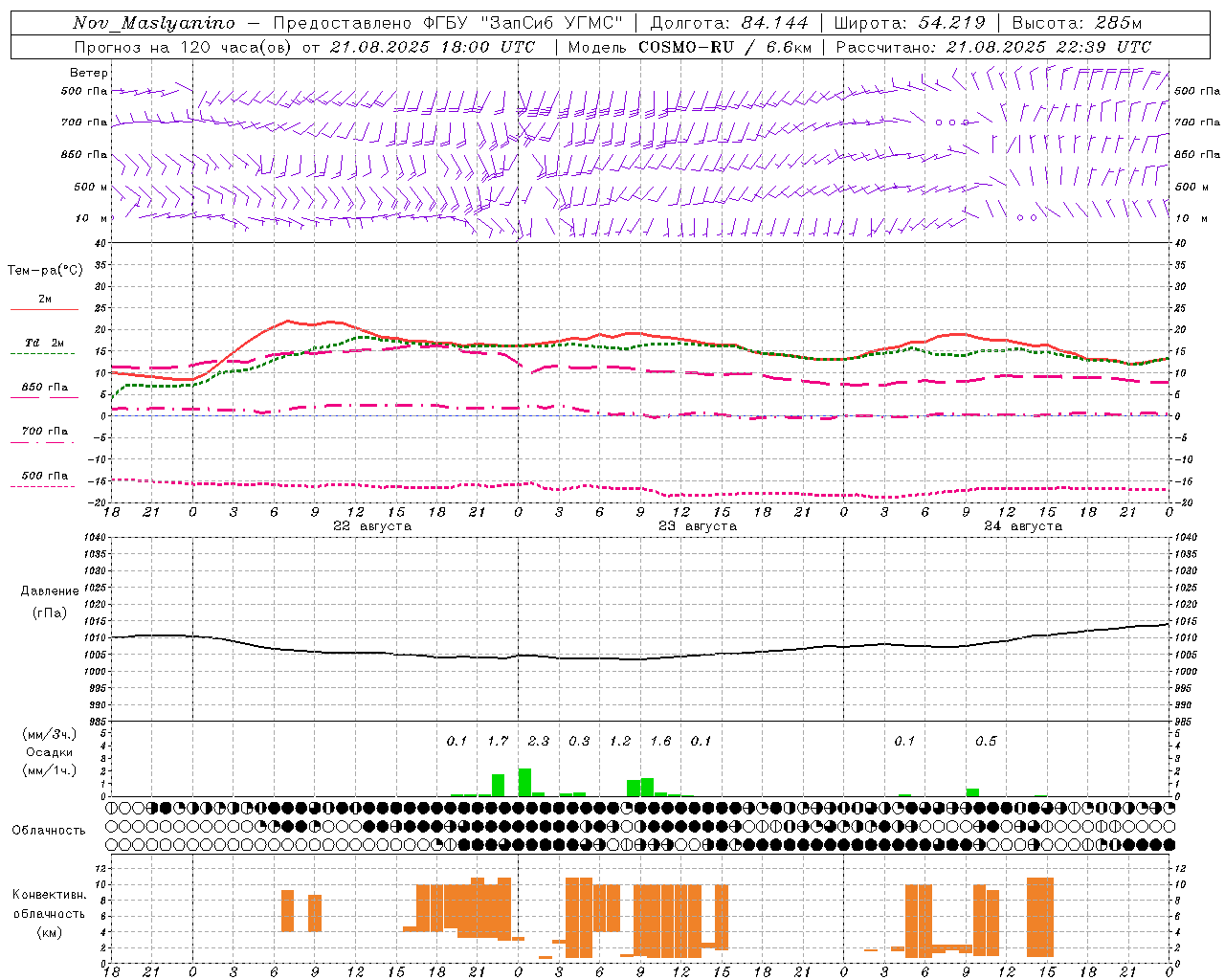Click the latitude value Широта: 54.219
Viewport: 1225px width, 980px height.
pyautogui.click(x=910, y=23)
